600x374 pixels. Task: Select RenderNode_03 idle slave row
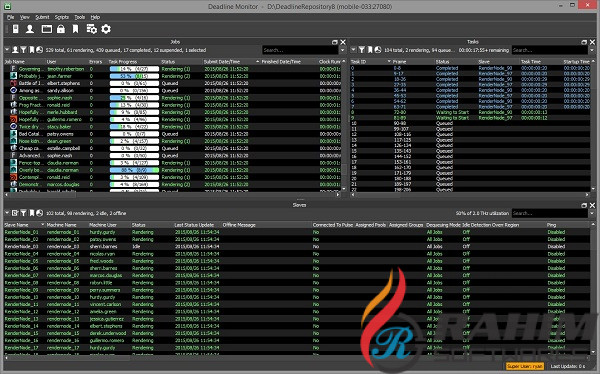point(297,247)
